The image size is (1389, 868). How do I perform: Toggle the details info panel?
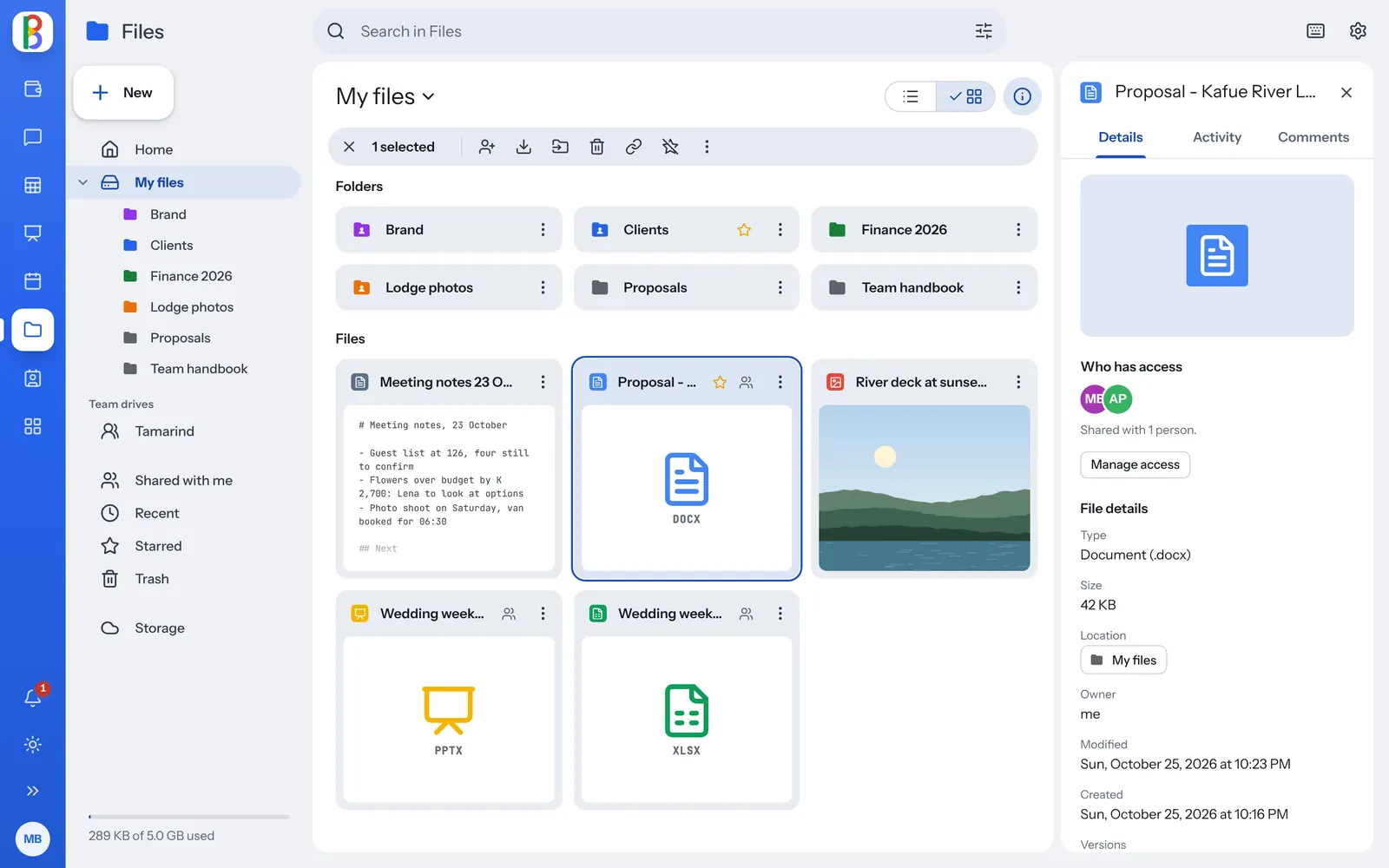(1023, 96)
